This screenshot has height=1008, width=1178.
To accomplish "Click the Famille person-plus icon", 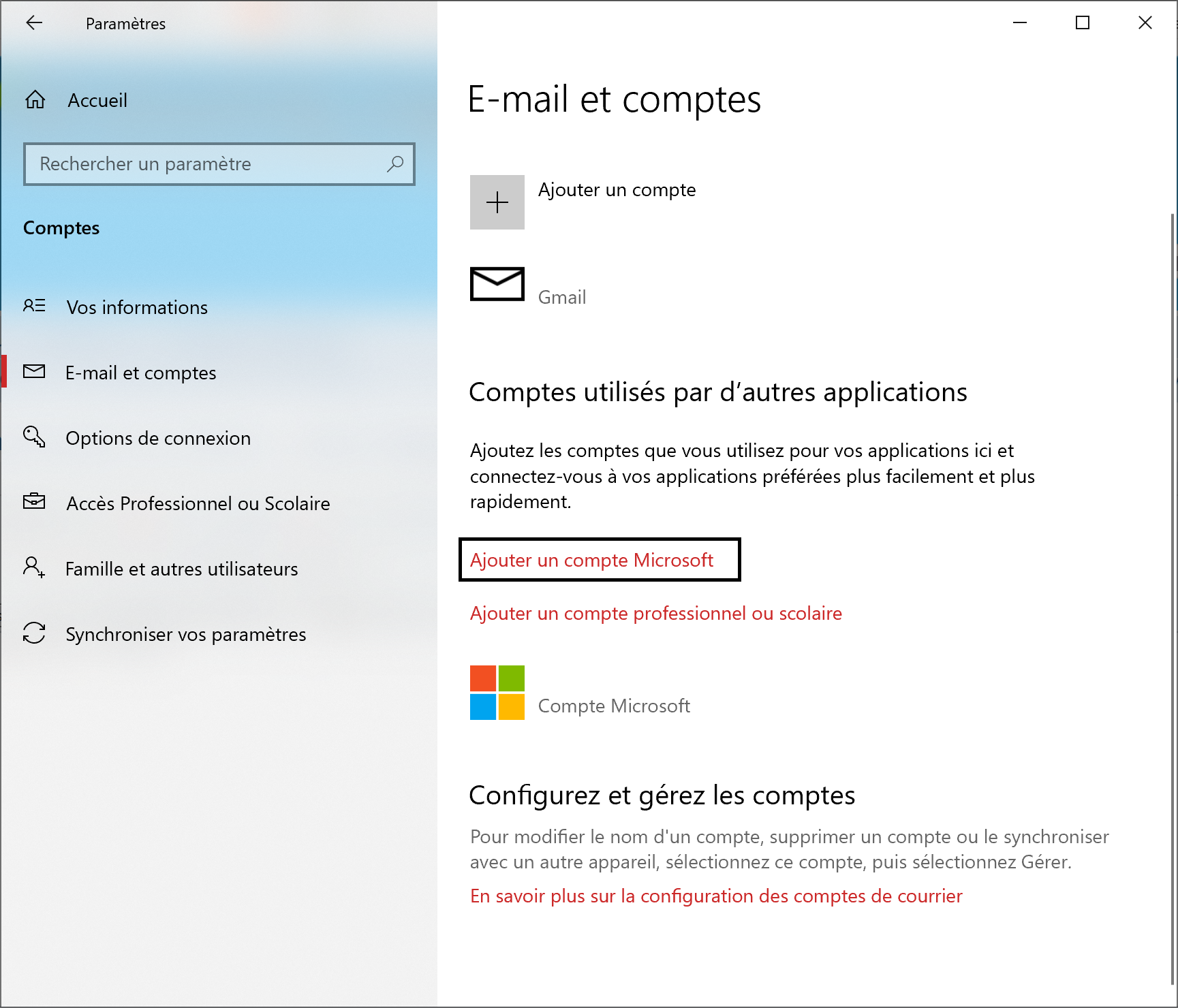I will pos(34,567).
